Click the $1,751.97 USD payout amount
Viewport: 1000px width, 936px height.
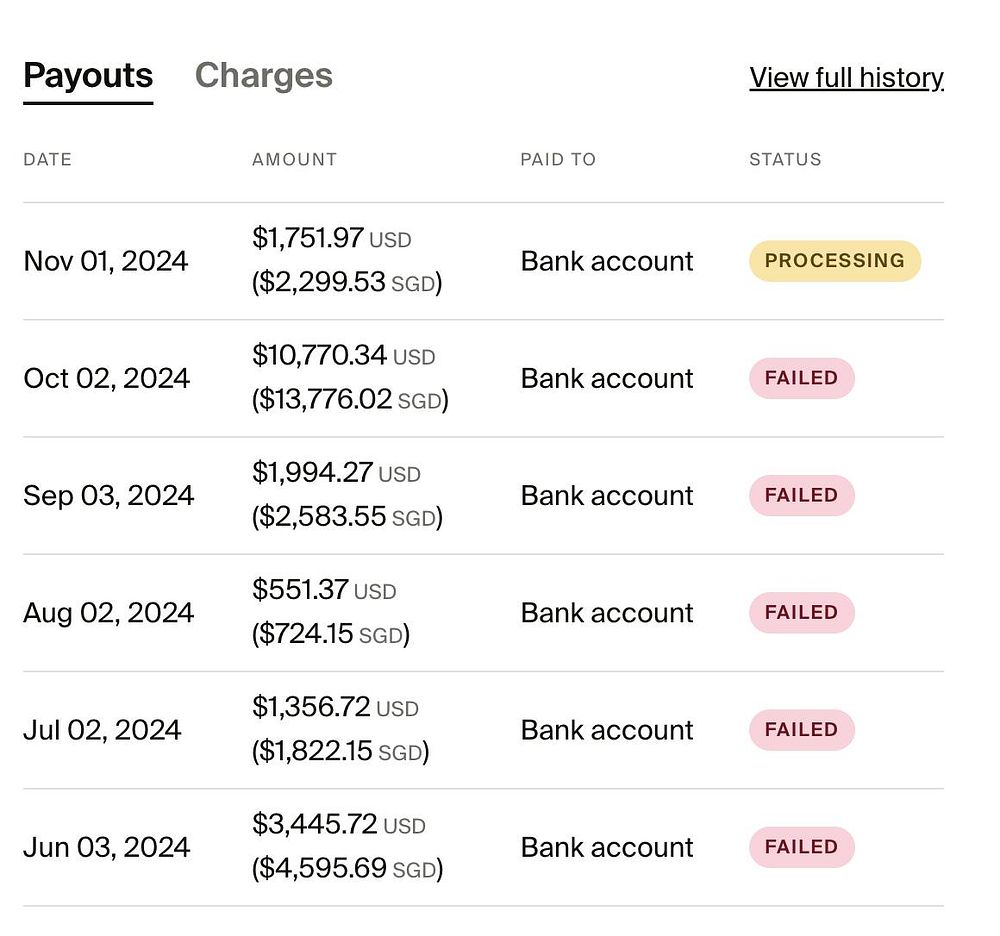point(331,239)
